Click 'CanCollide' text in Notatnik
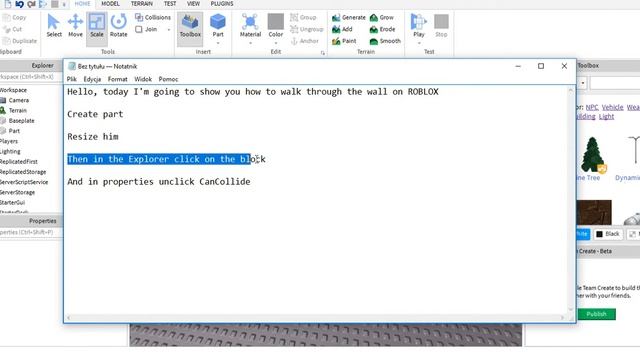 coord(225,182)
